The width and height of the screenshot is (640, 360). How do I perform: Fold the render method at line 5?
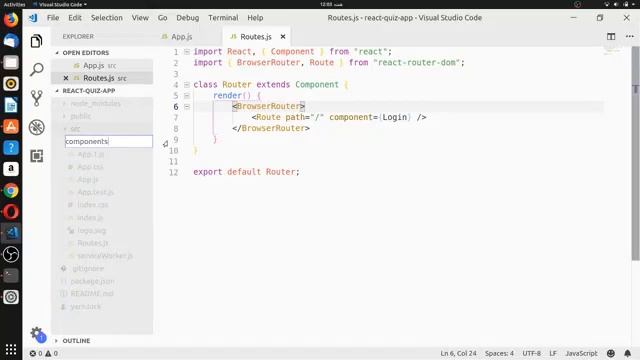click(187, 96)
